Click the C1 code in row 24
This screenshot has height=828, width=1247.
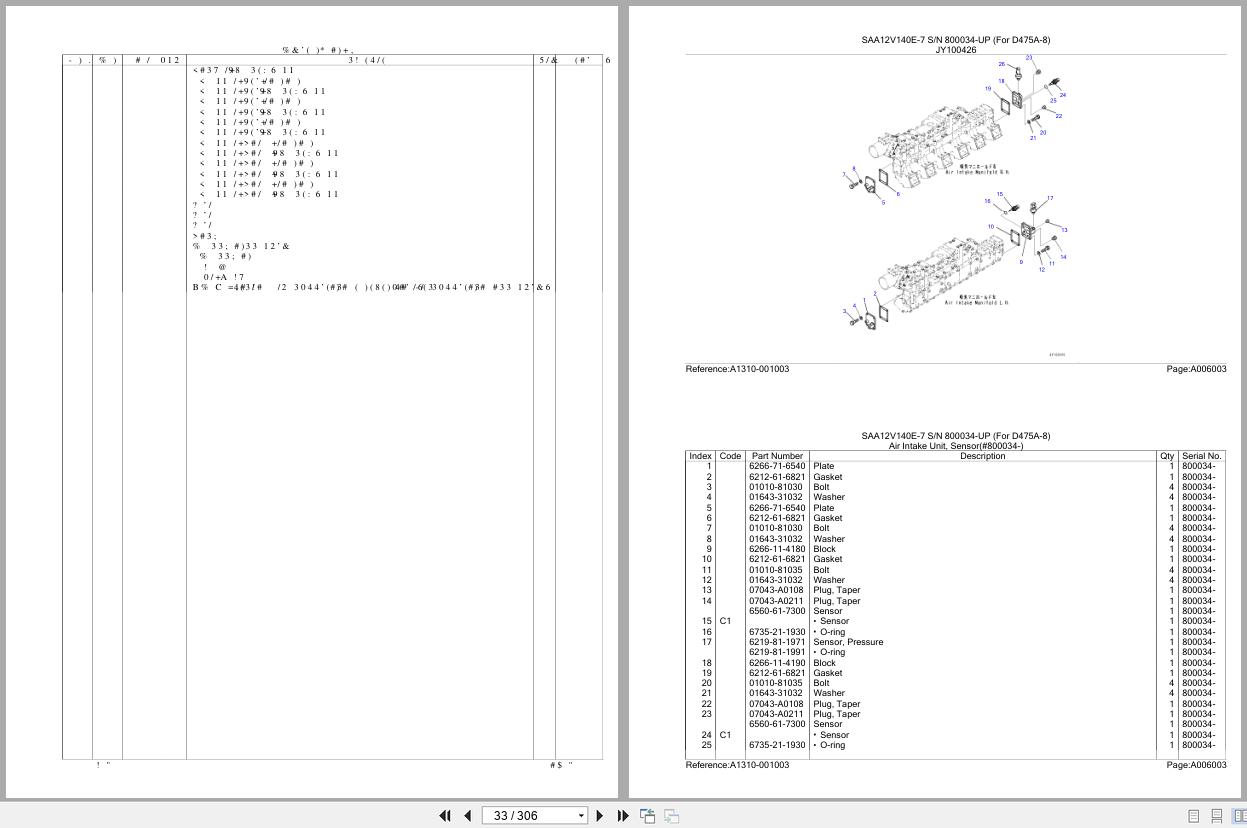pos(725,735)
